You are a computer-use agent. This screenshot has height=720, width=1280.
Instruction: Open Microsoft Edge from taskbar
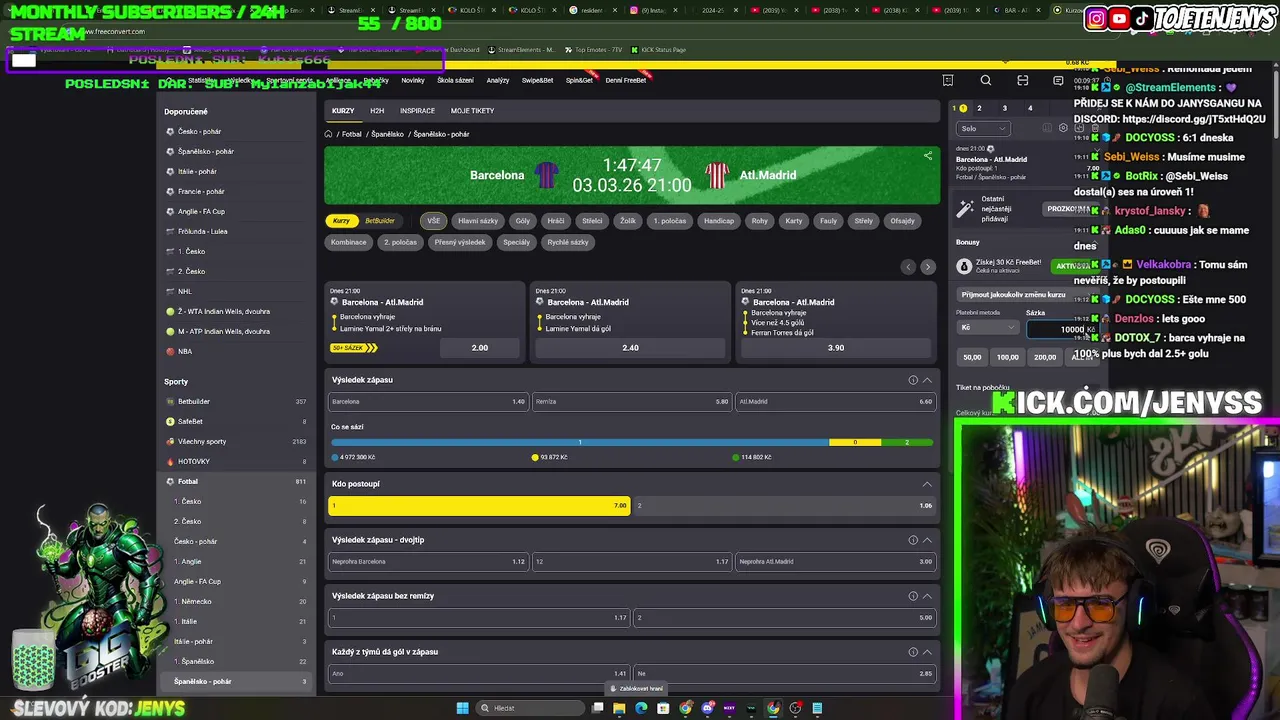click(x=641, y=708)
